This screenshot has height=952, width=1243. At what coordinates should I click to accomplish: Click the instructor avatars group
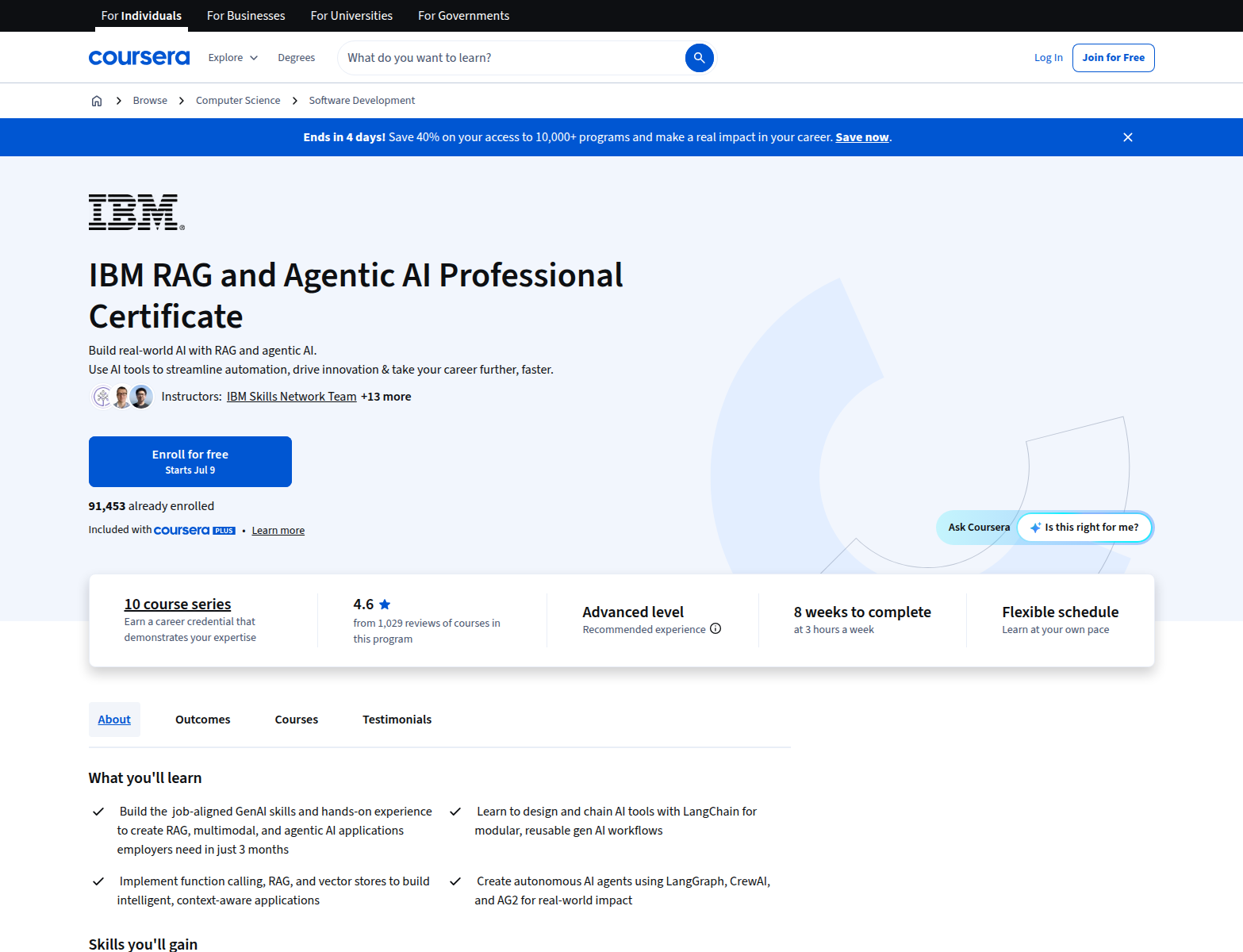(121, 397)
